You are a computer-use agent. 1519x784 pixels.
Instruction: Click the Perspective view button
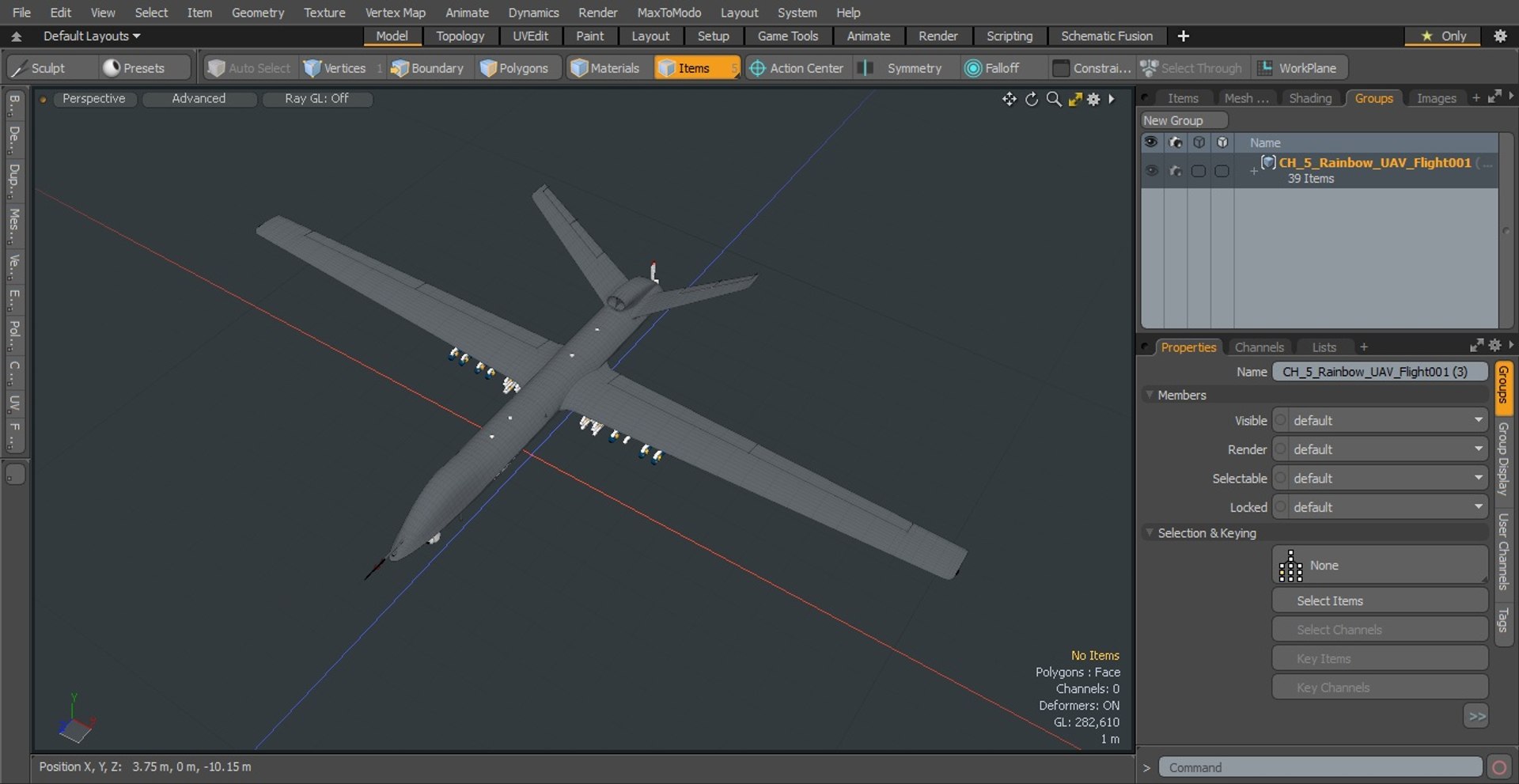tap(93, 98)
